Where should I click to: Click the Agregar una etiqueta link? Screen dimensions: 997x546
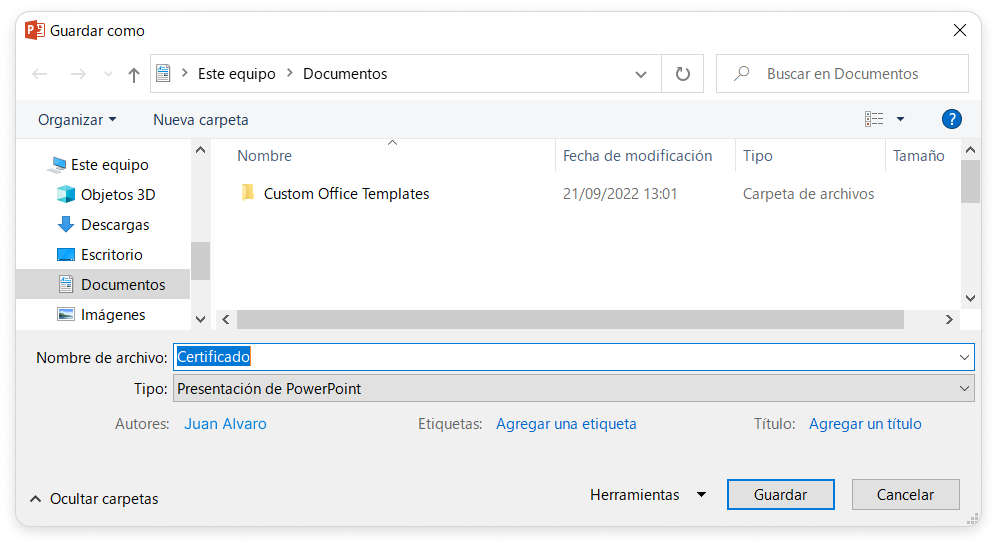[566, 424]
